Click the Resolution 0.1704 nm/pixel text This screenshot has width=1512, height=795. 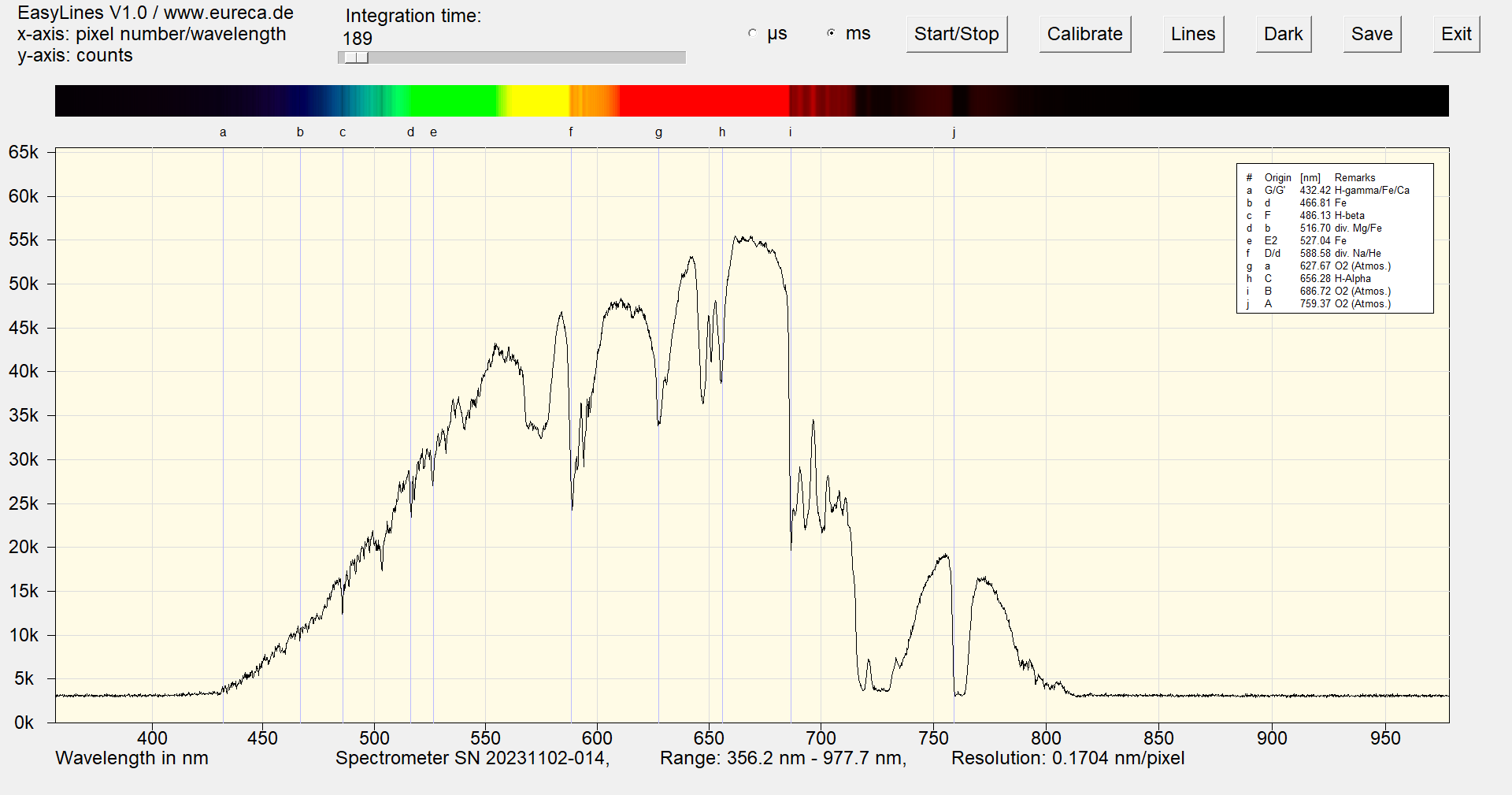[1068, 758]
